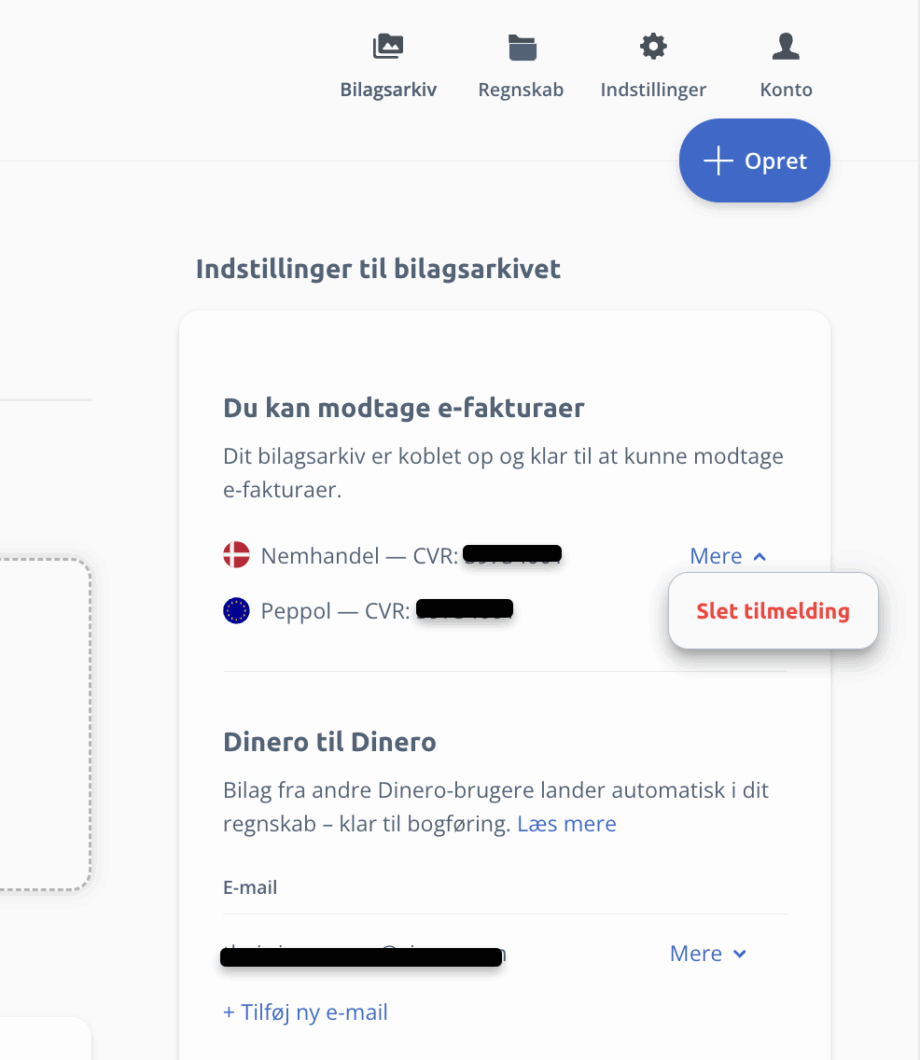Expand the Mere dropdown beside the e-mail

708,953
